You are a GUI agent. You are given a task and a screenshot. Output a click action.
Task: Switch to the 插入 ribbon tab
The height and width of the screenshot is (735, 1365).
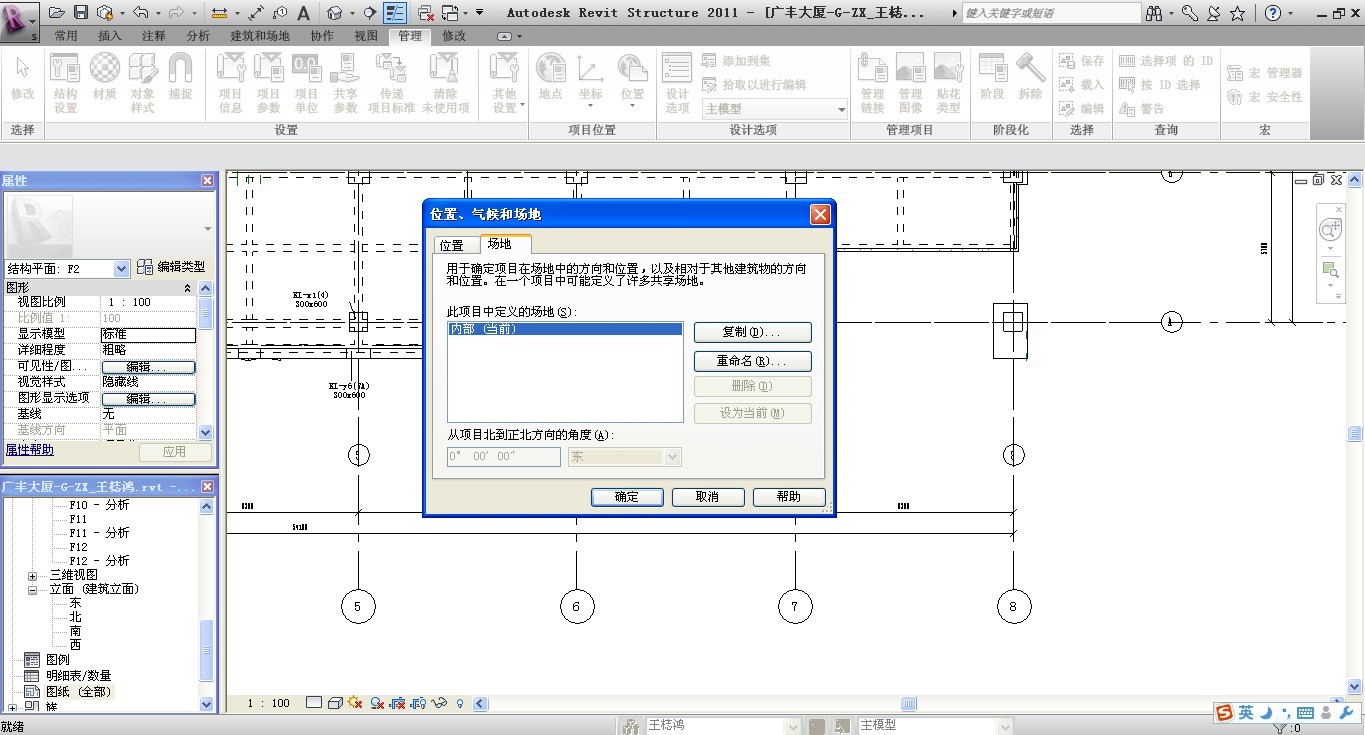[110, 36]
